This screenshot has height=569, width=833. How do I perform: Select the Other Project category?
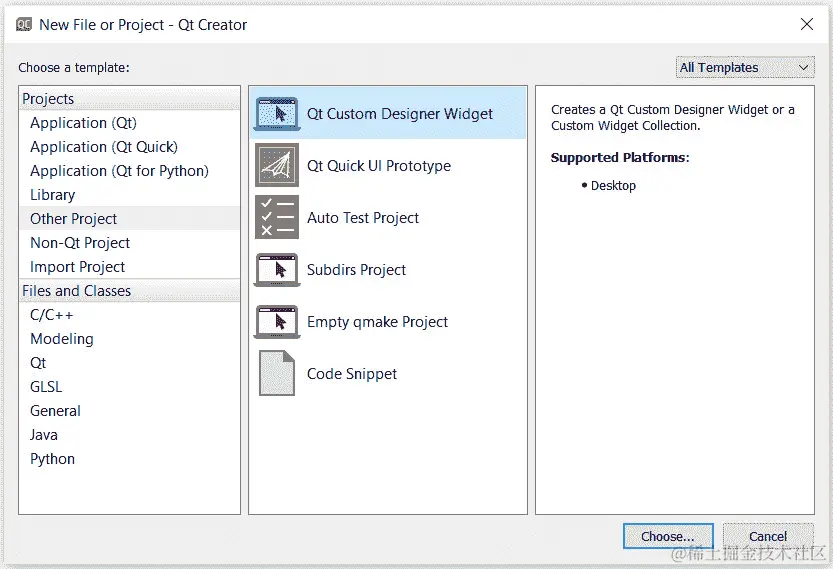[x=130, y=218]
